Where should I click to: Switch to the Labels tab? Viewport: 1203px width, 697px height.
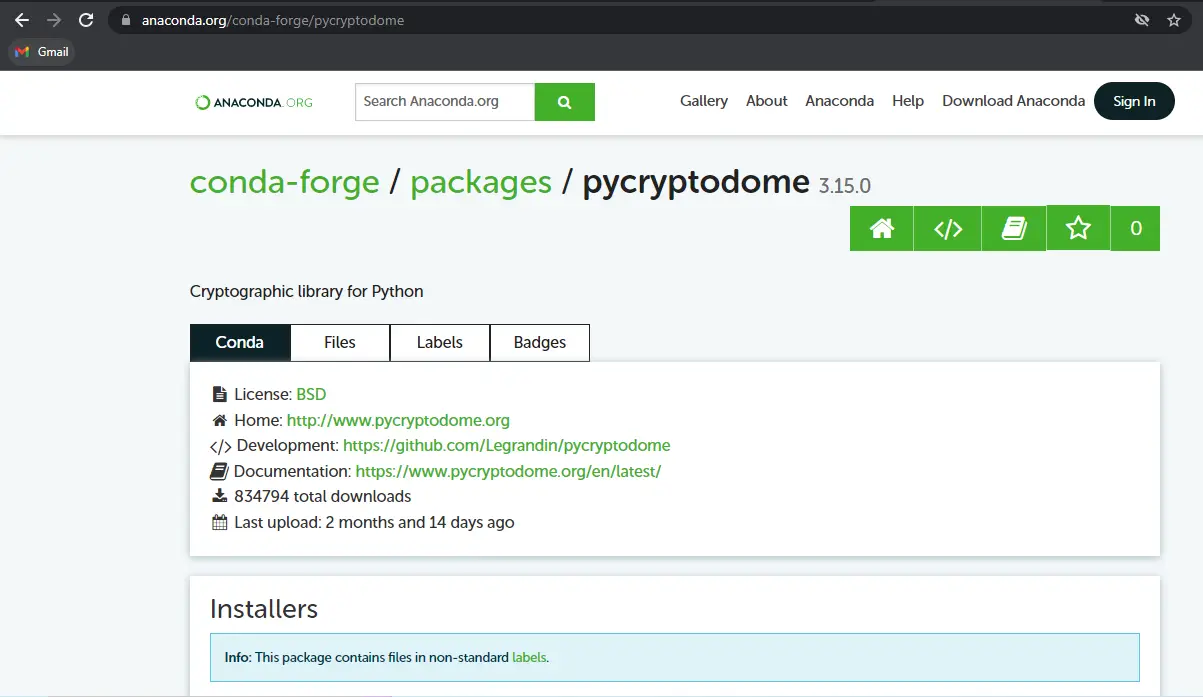(x=440, y=342)
